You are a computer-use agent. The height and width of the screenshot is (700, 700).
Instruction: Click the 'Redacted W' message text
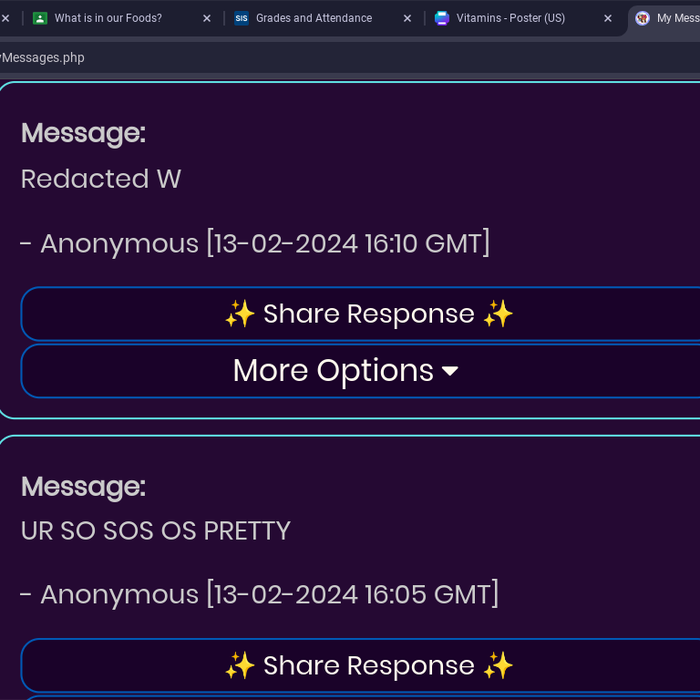point(101,179)
